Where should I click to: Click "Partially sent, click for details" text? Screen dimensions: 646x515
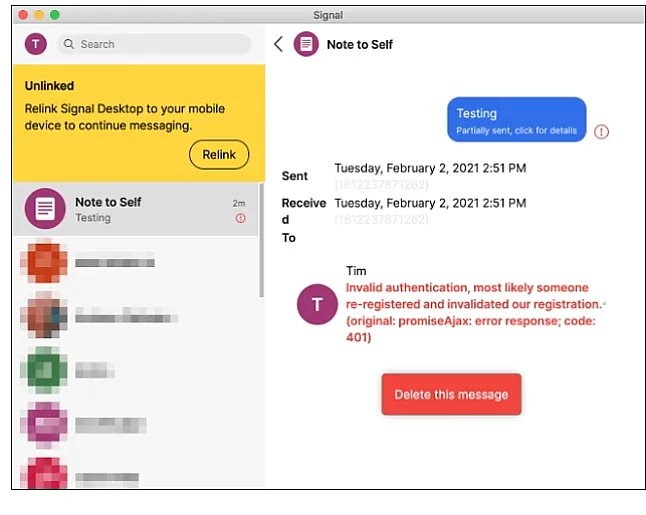click(517, 131)
